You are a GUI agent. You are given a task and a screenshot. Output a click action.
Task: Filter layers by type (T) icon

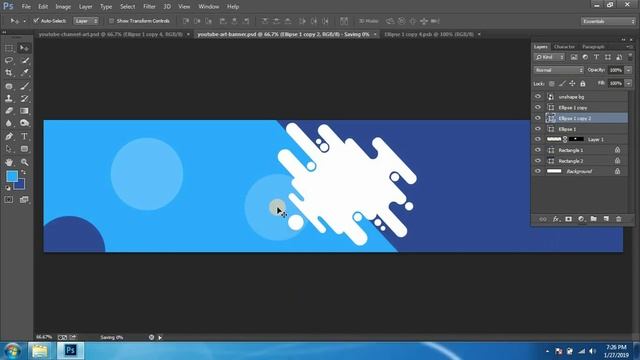pos(596,58)
